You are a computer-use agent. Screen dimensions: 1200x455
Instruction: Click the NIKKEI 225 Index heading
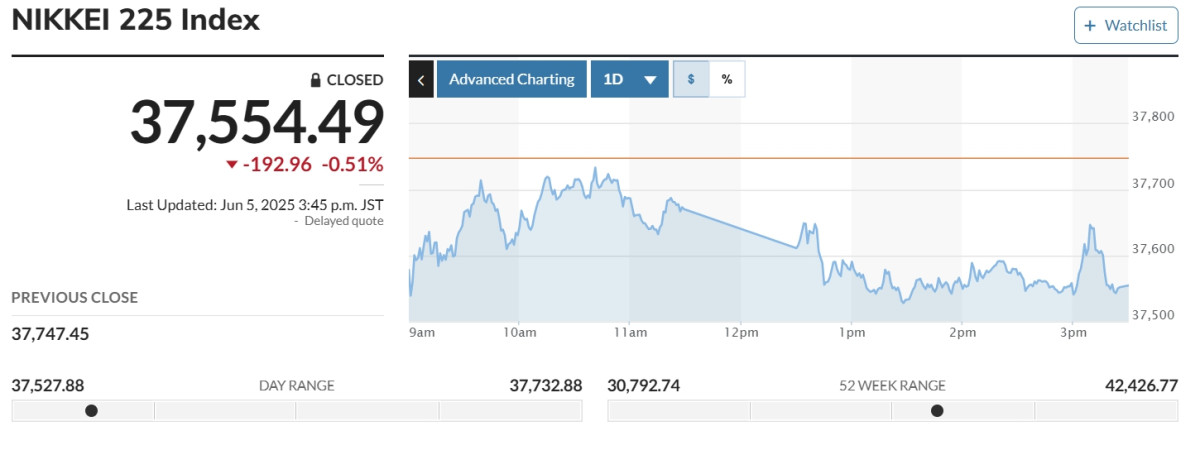click(x=136, y=20)
